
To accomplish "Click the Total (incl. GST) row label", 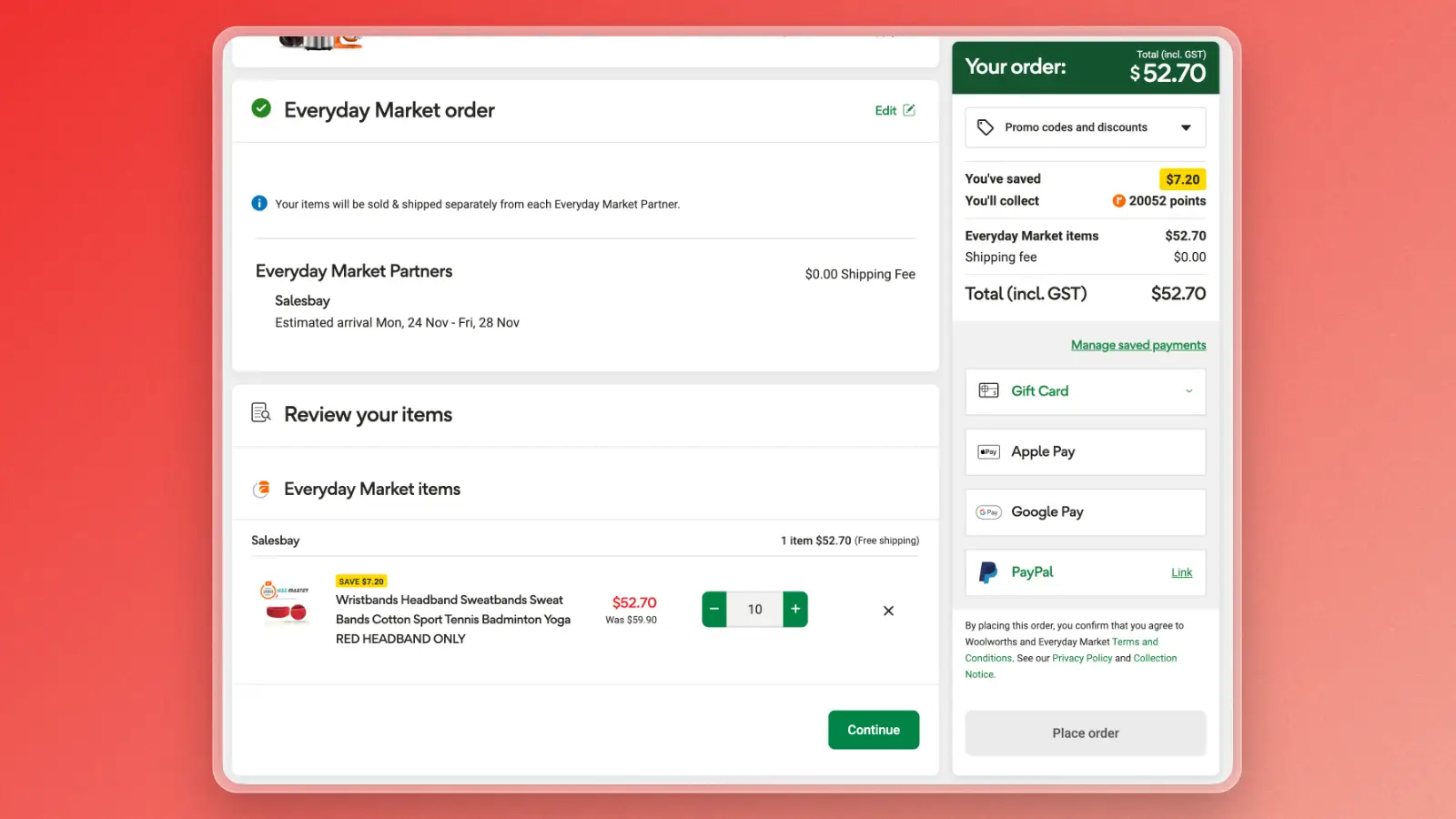I will (x=1026, y=294).
